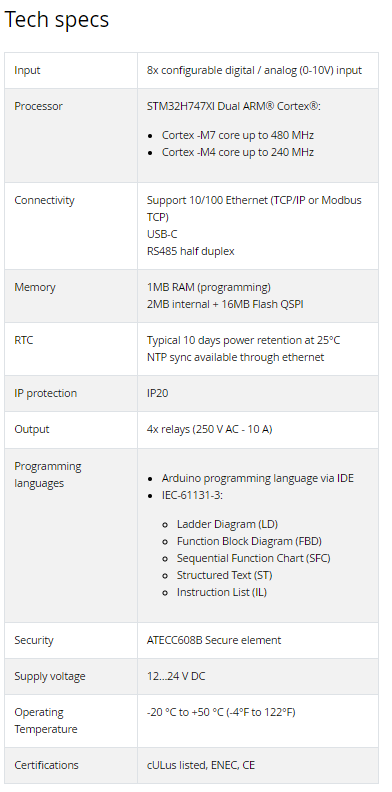The image size is (392, 792).
Task: Click the Cortex -M7 core up to 480 MHz bullet
Action: pyautogui.click(x=238, y=135)
